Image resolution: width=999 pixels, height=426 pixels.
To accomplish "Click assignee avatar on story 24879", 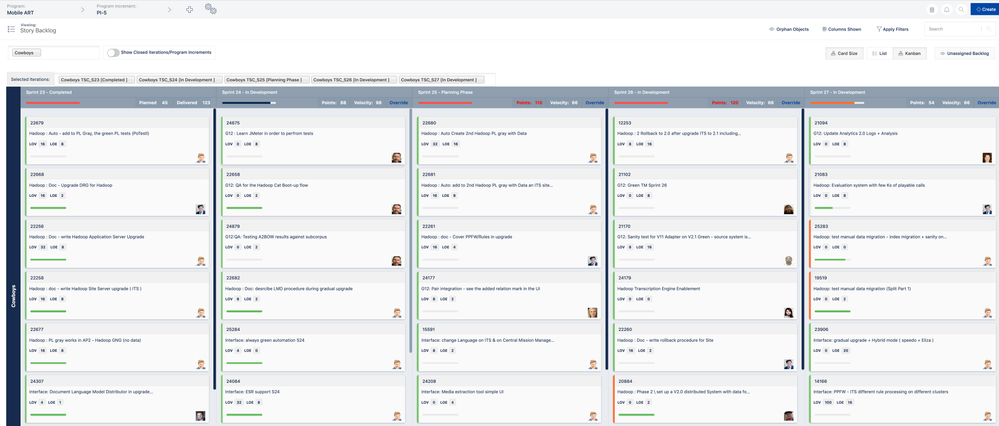I will coord(396,260).
